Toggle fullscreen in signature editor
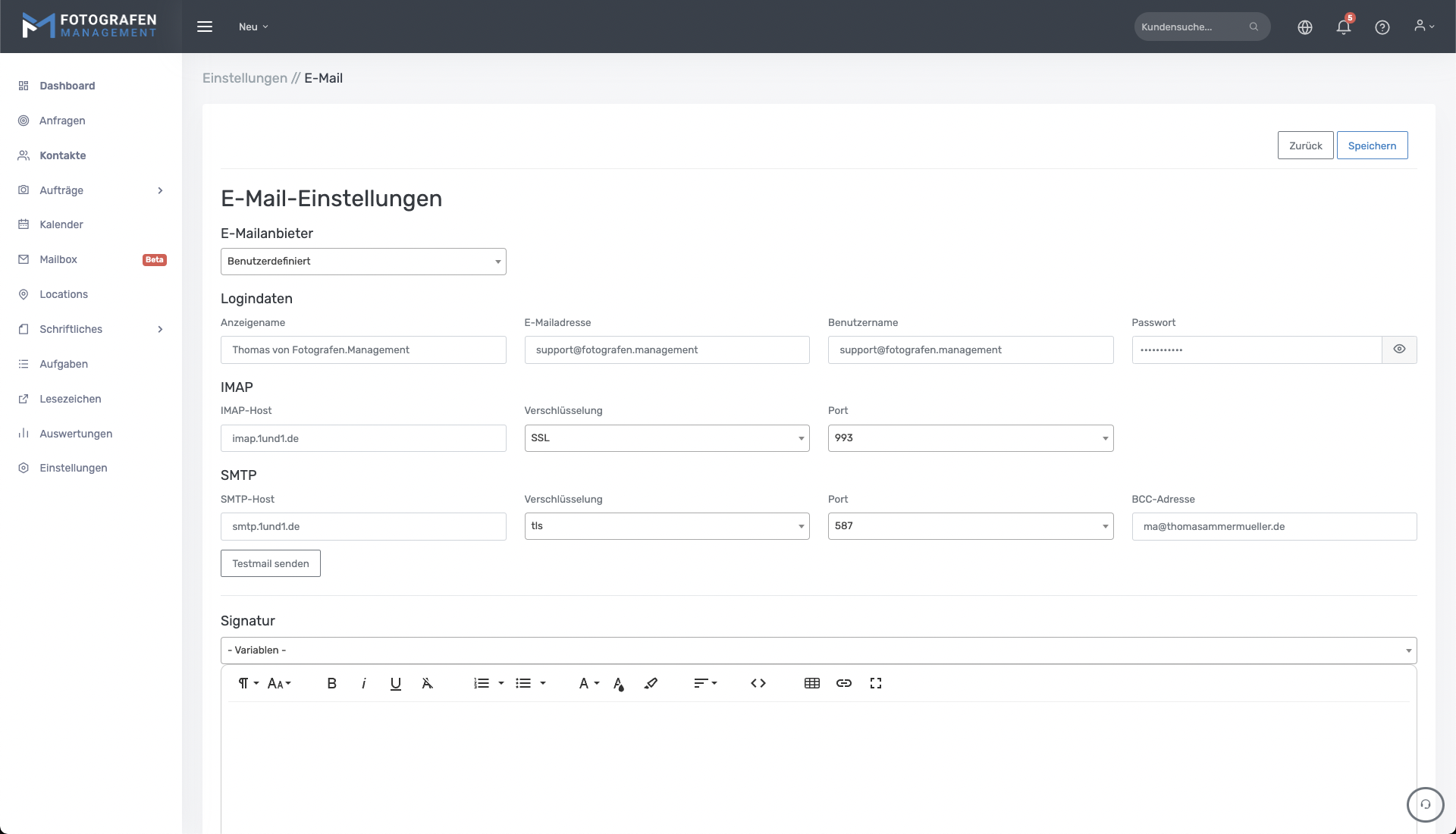1456x834 pixels. point(875,683)
